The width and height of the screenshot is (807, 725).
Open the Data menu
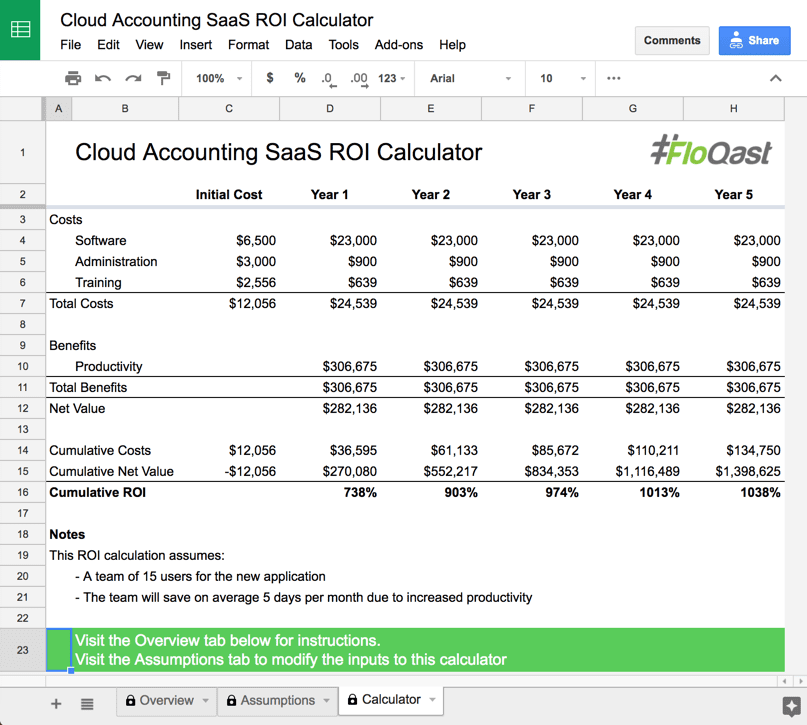[299, 45]
